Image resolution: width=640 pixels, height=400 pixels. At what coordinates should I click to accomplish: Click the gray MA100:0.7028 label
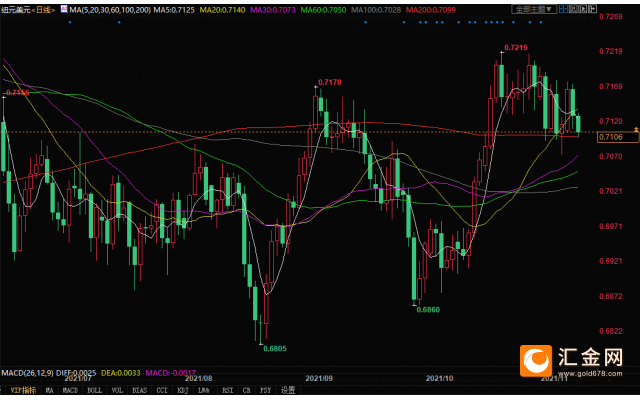[376, 9]
